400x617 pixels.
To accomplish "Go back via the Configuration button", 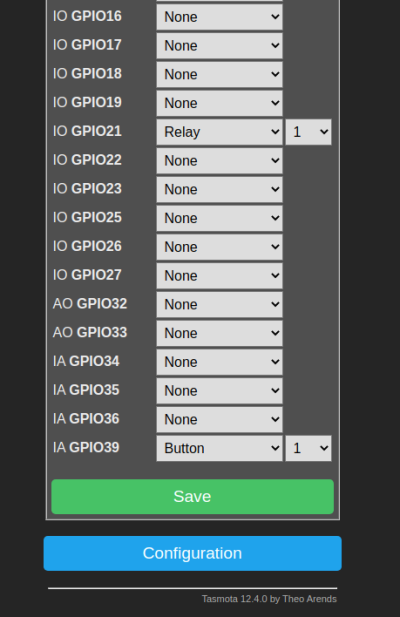I will (192, 553).
